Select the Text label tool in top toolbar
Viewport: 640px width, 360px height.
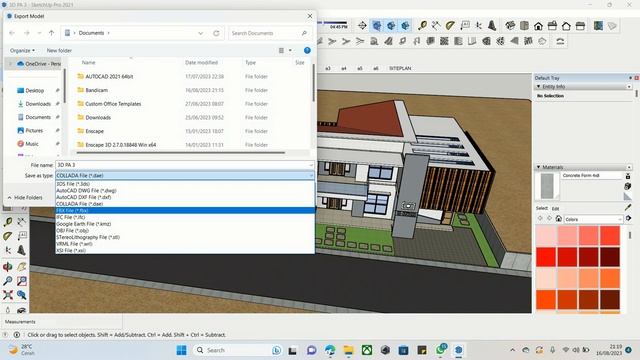pyautogui.click(x=464, y=26)
